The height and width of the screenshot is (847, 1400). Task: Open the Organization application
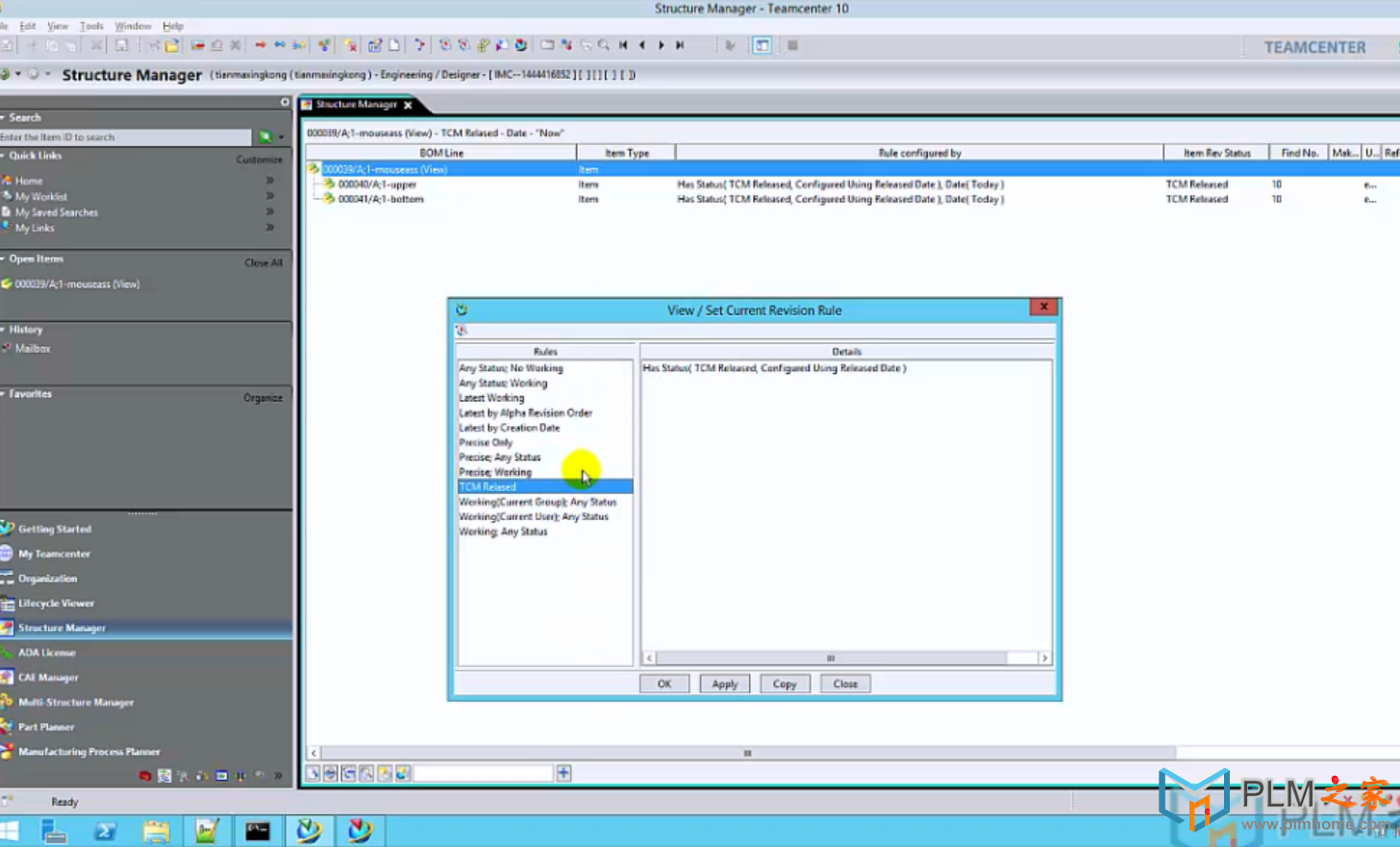point(47,579)
